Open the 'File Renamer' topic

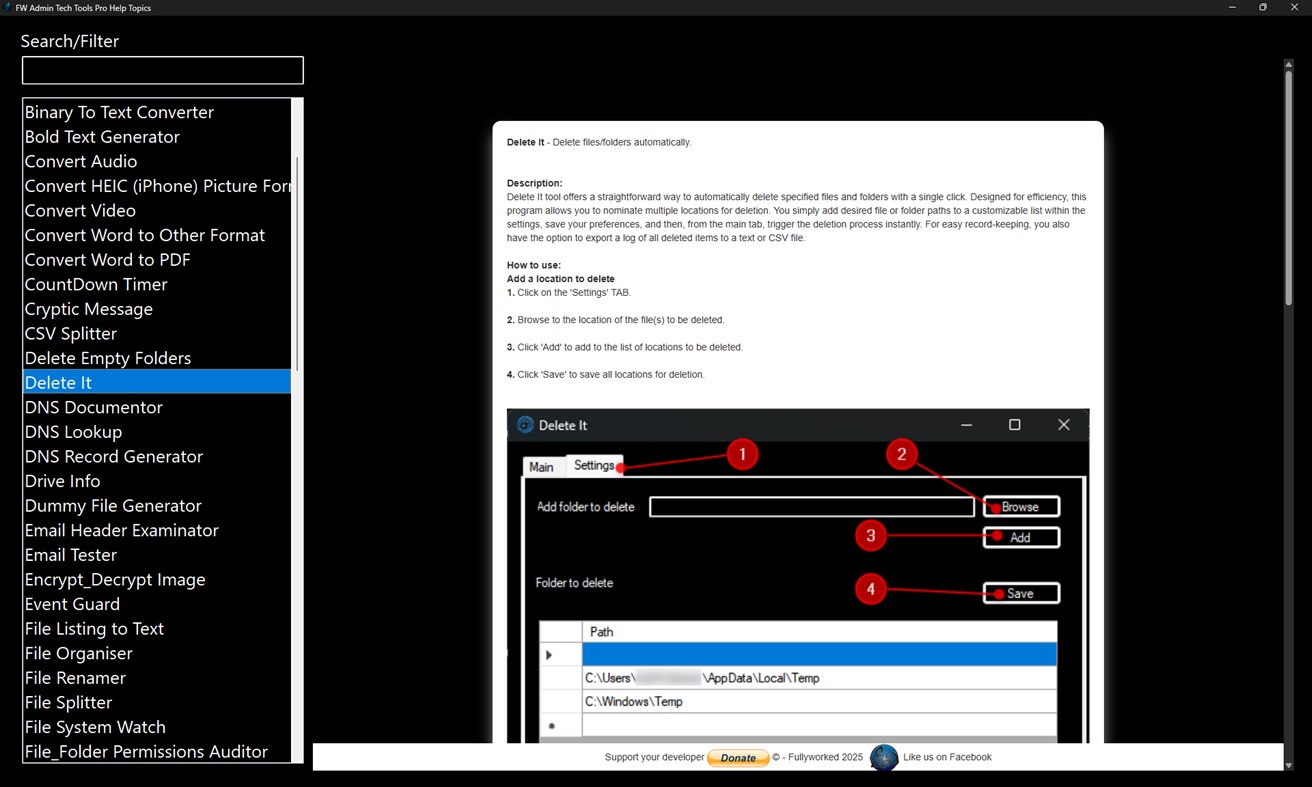(74, 677)
